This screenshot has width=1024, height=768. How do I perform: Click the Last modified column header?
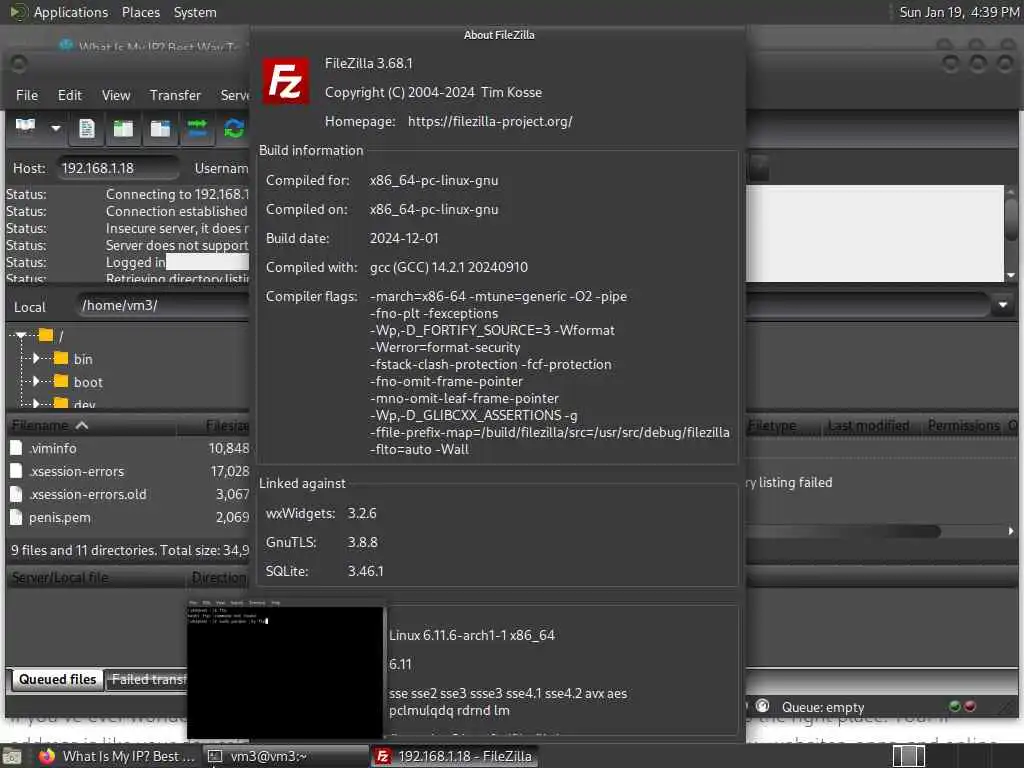pyautogui.click(x=868, y=426)
